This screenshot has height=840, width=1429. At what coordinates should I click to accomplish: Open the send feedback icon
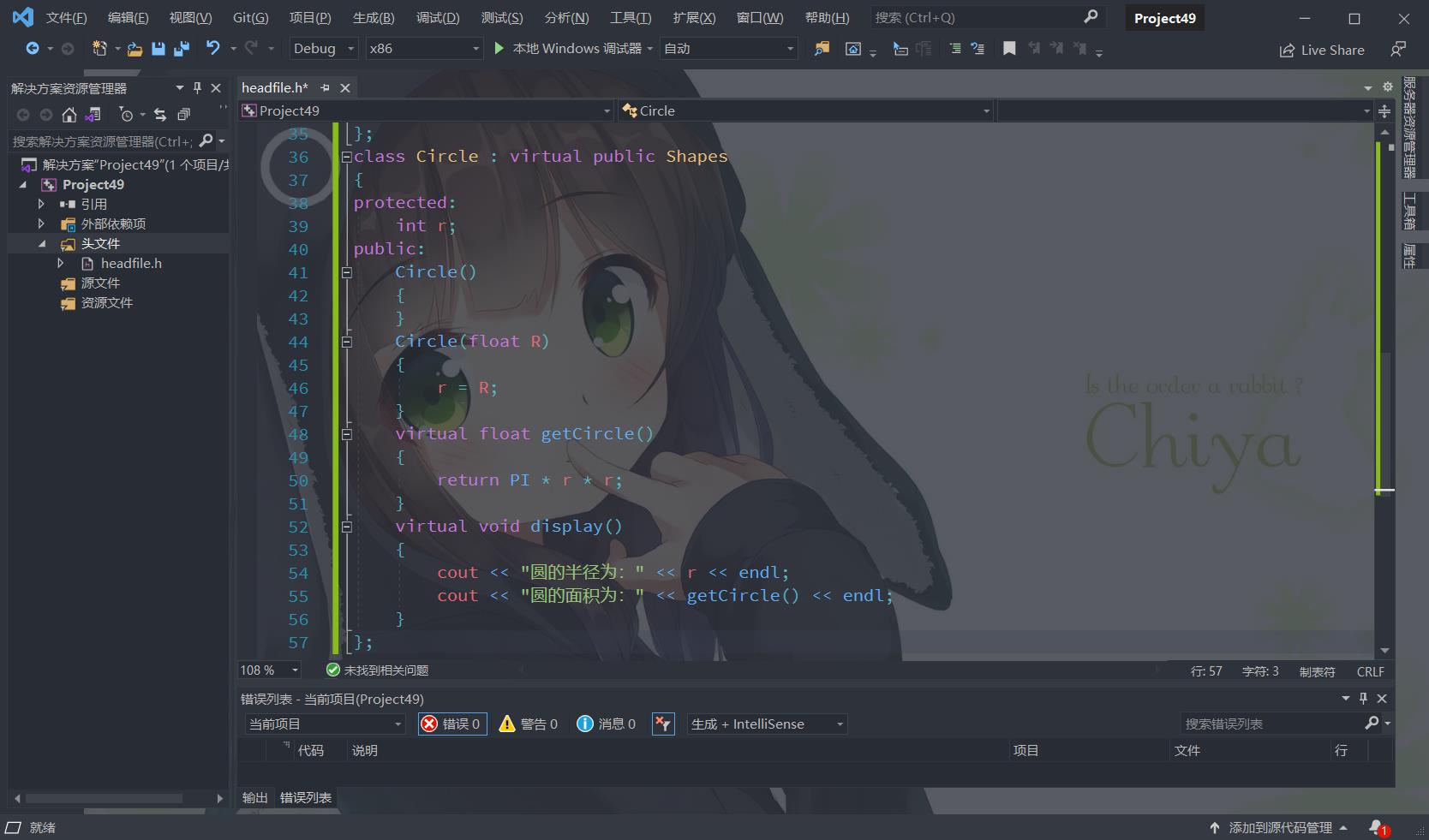click(1398, 50)
